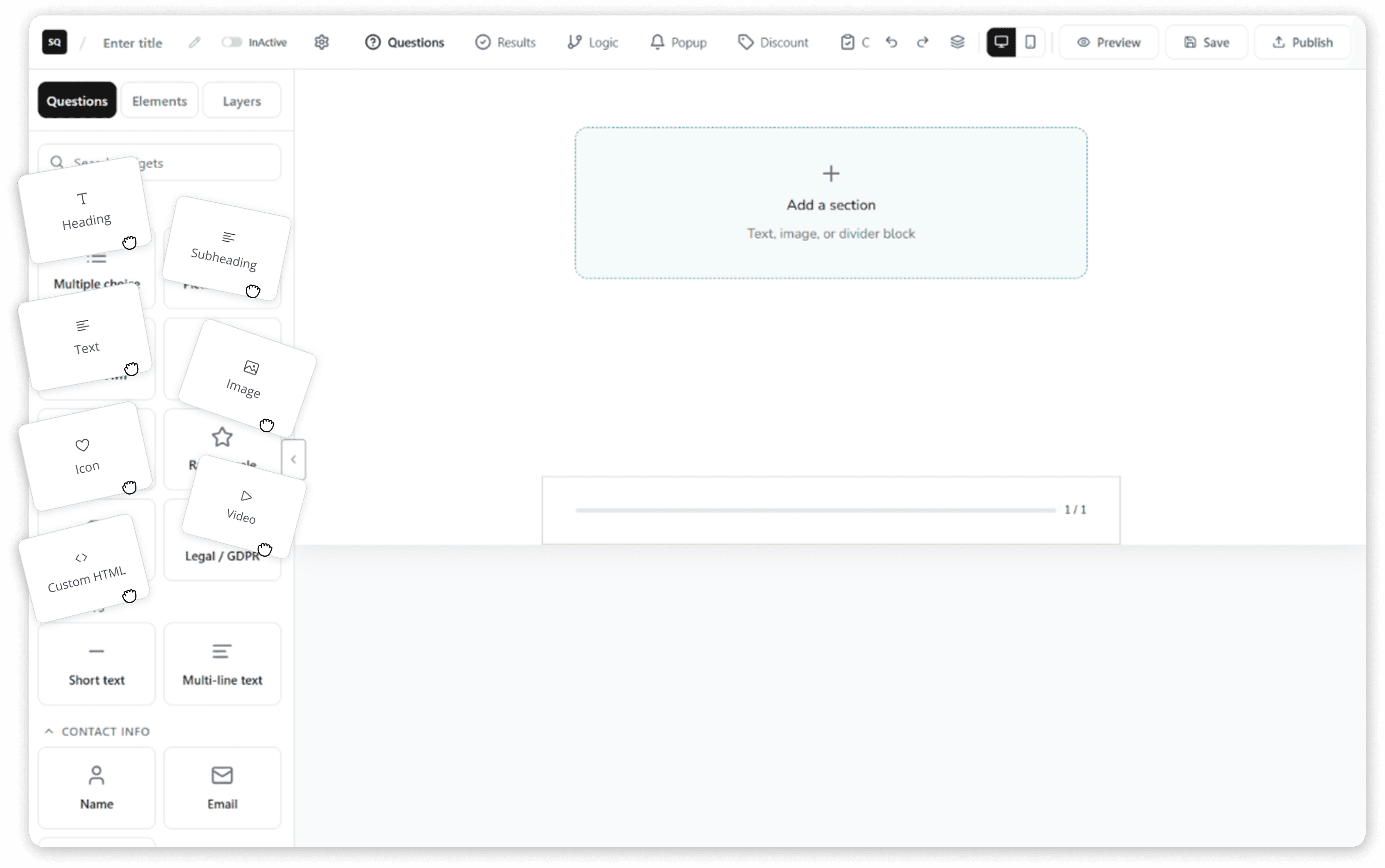Click the plus icon to add a section
Screen dimensions: 1385x868
pos(830,173)
